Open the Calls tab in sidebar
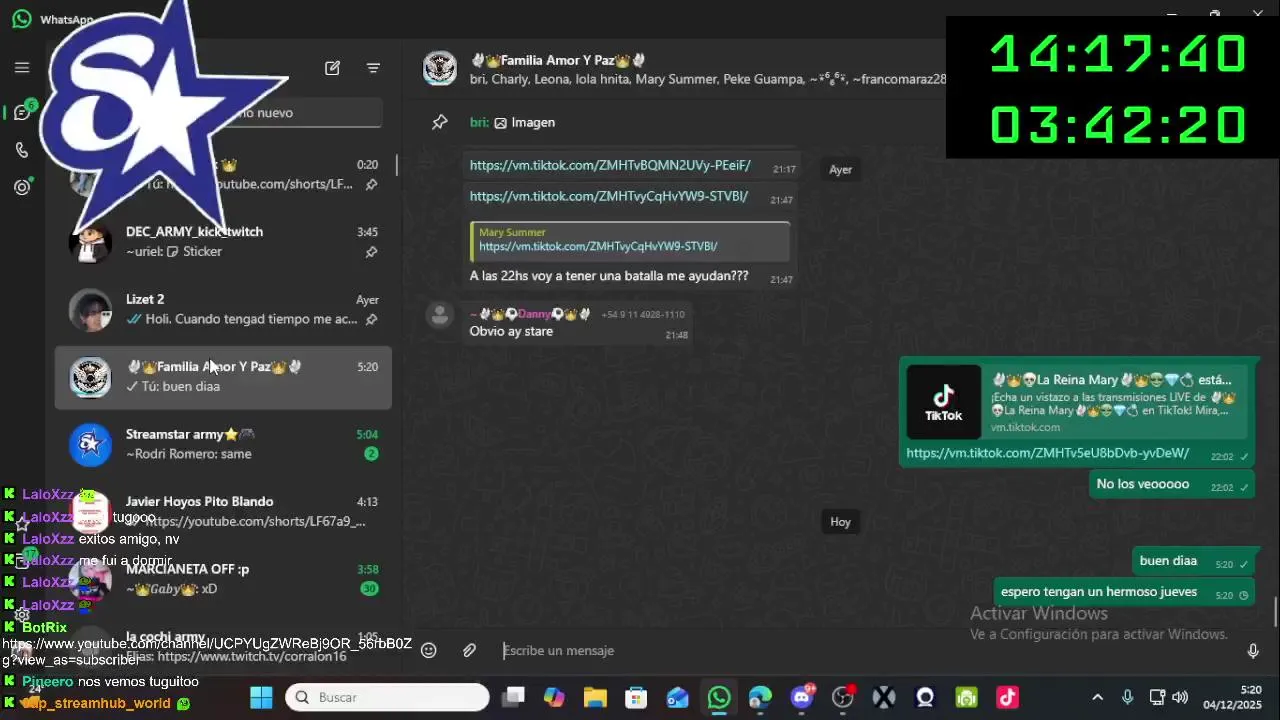This screenshot has width=1280, height=720. point(22,150)
